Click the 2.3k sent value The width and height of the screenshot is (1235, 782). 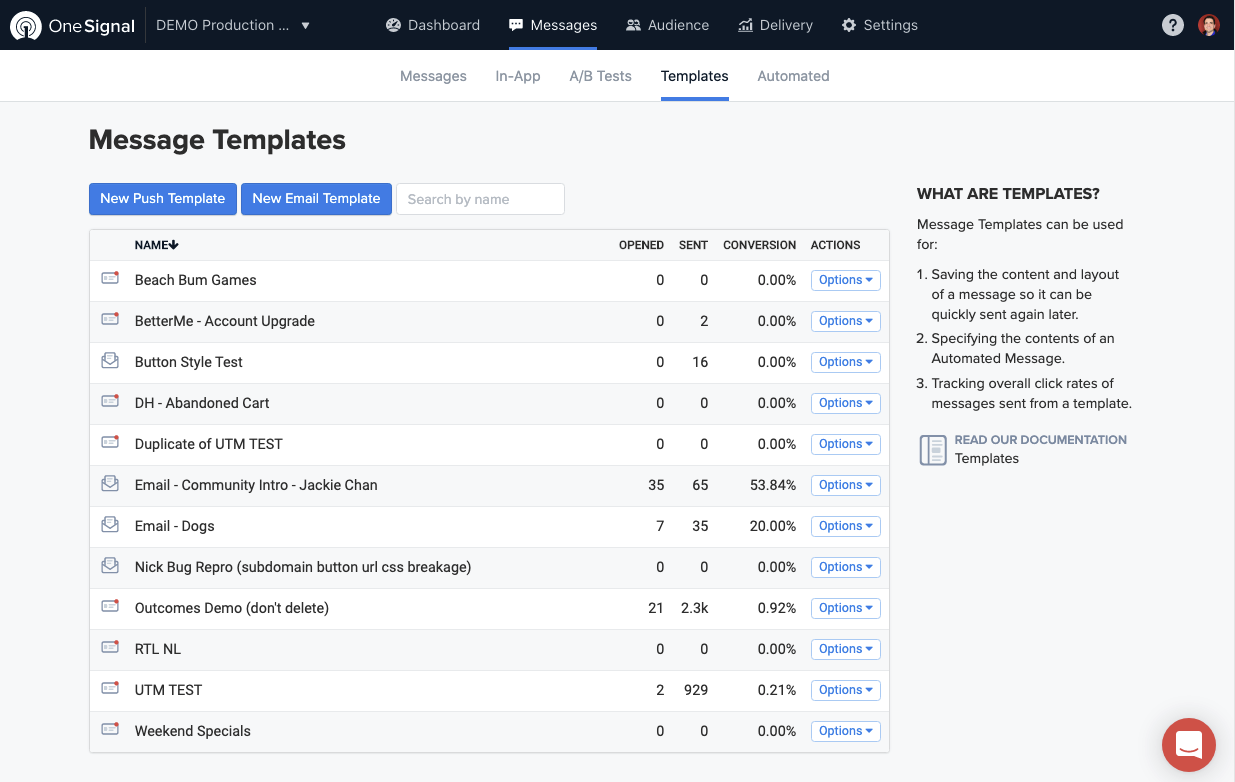click(x=693, y=608)
